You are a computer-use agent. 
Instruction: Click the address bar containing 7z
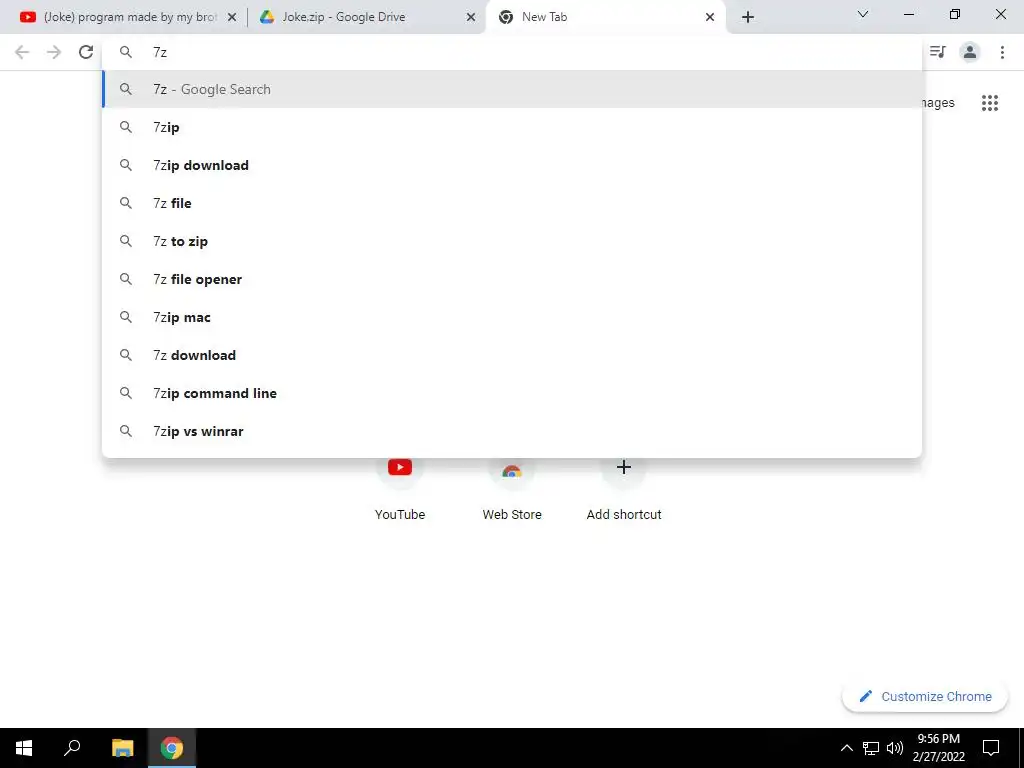point(512,52)
